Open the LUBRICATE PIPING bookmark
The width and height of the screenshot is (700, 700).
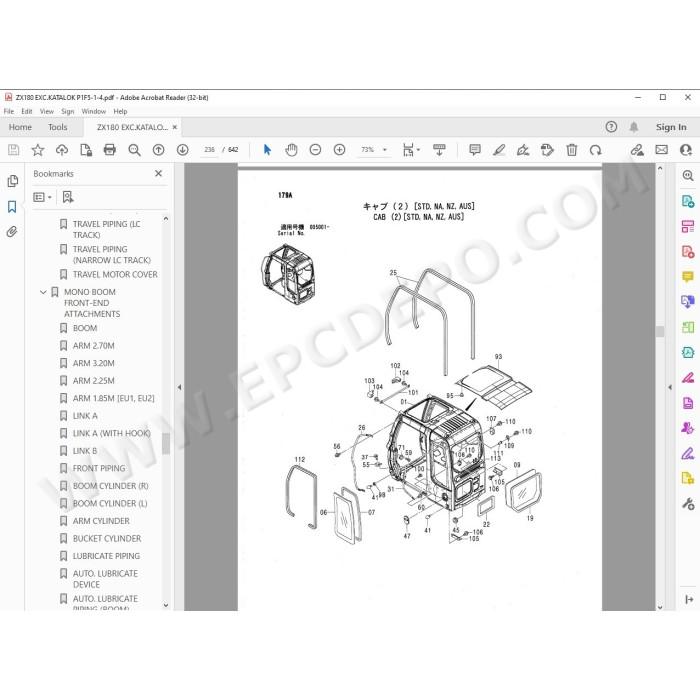click(106, 556)
